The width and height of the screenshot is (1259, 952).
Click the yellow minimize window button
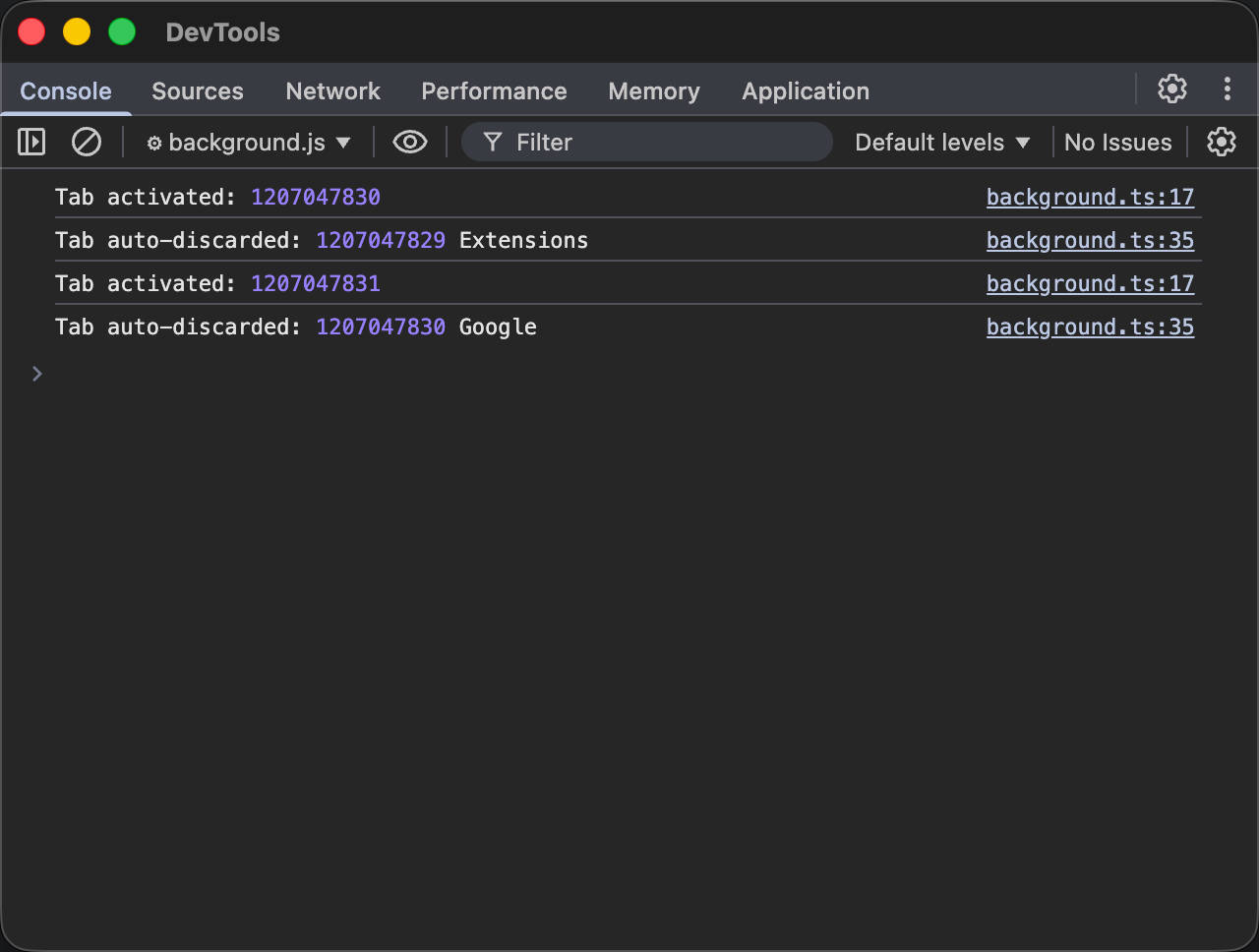point(77,32)
